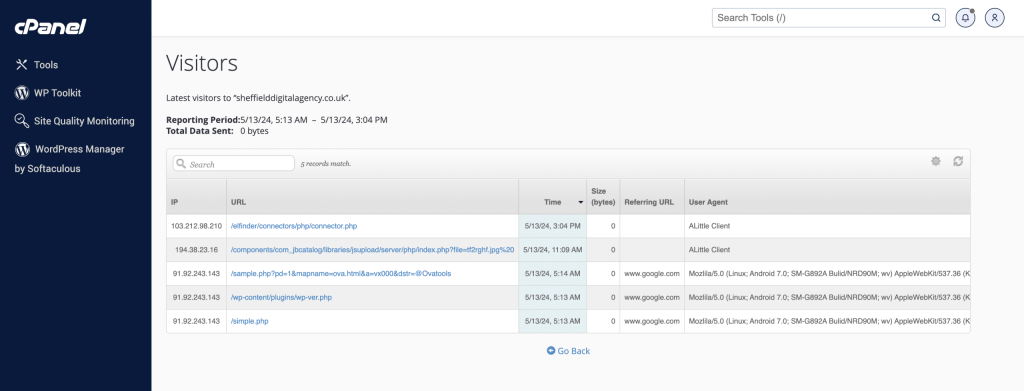Click the WordPress Manager WordPress icon

(x=22, y=149)
